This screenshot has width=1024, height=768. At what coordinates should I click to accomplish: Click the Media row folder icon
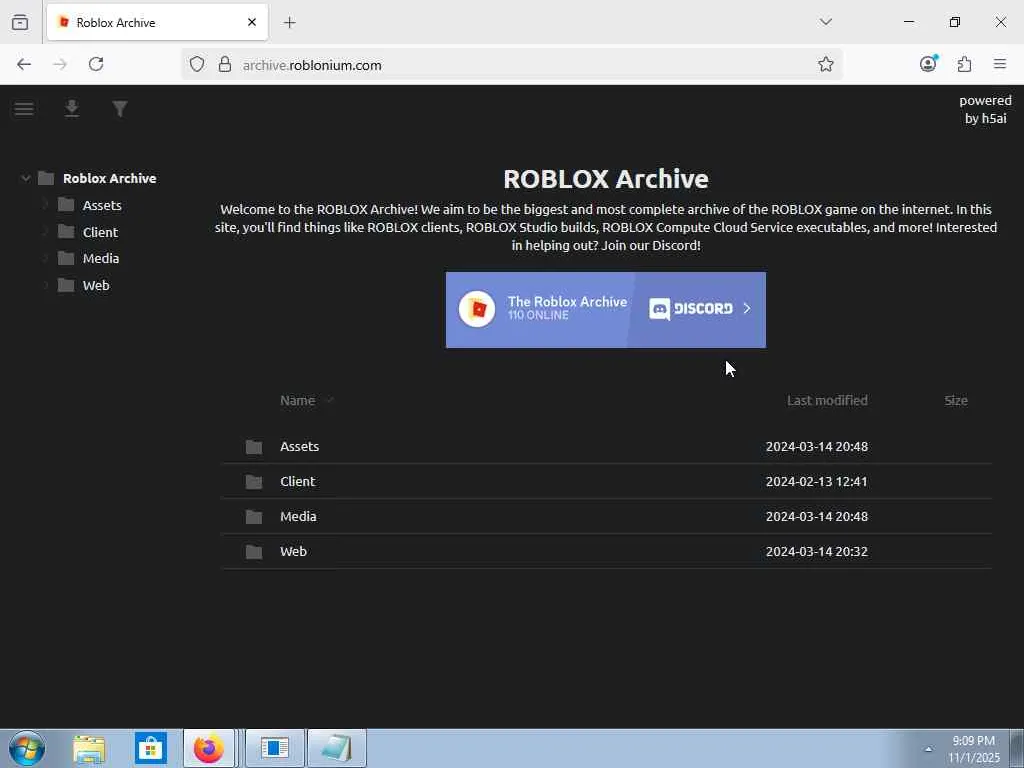tap(254, 517)
